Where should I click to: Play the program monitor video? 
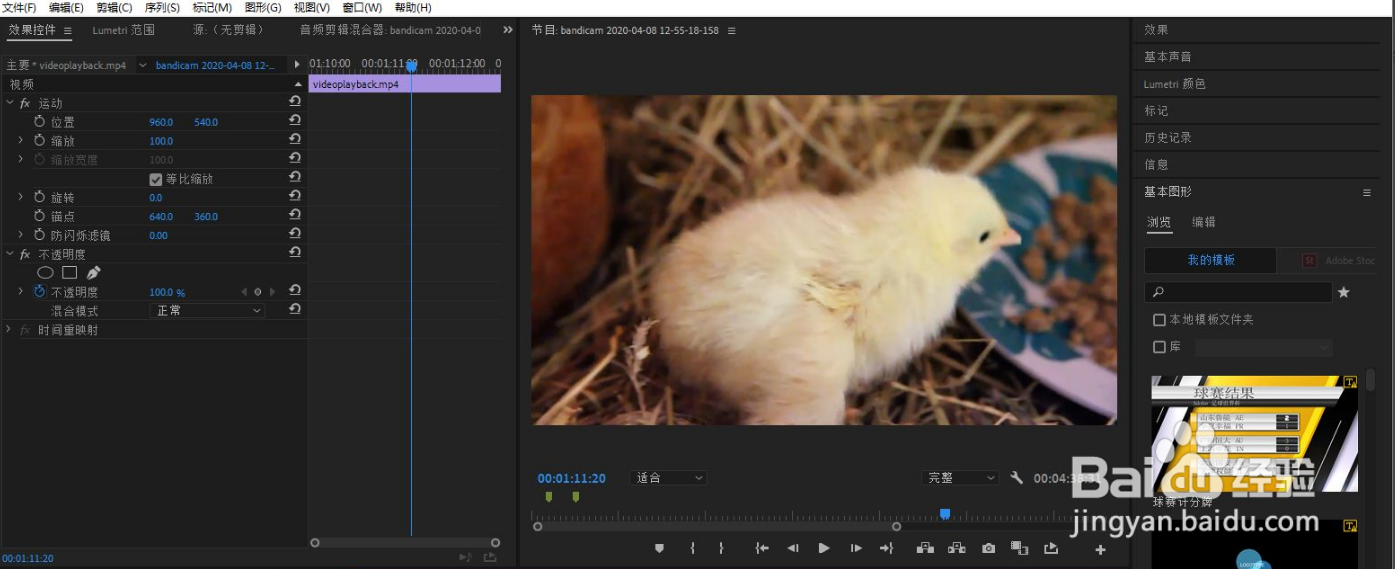pyautogui.click(x=824, y=548)
